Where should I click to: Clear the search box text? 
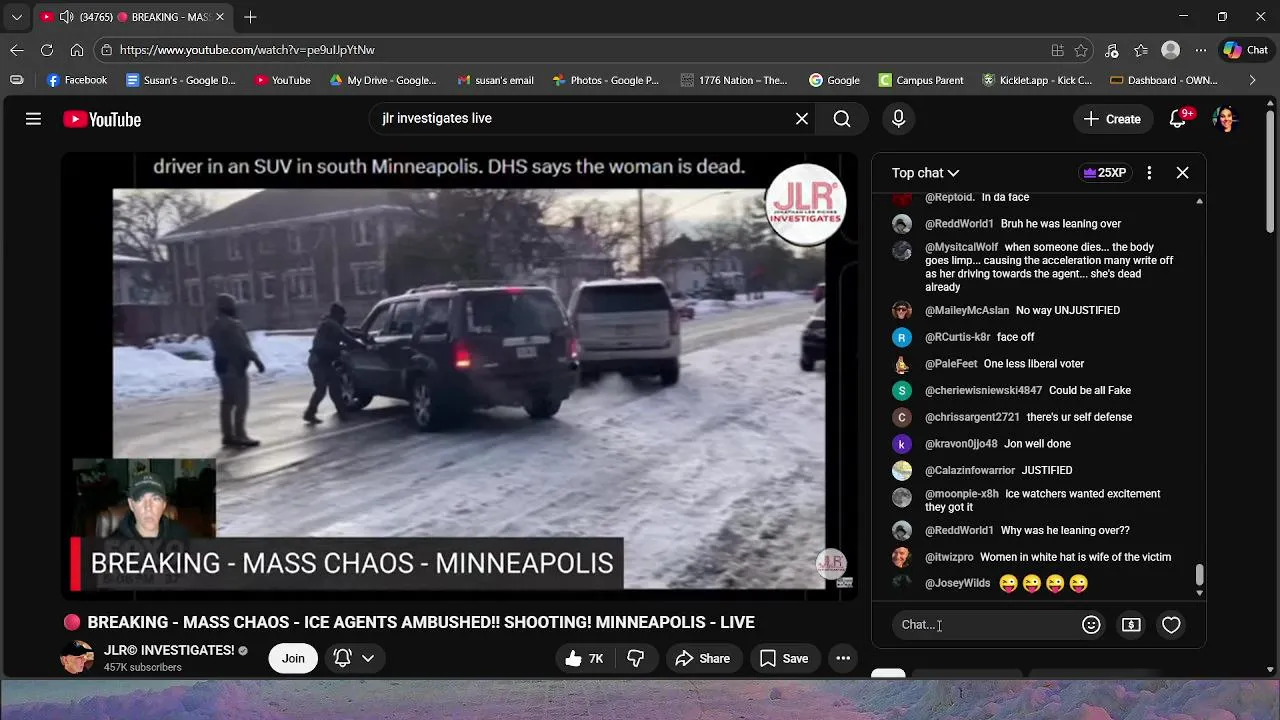coord(802,119)
